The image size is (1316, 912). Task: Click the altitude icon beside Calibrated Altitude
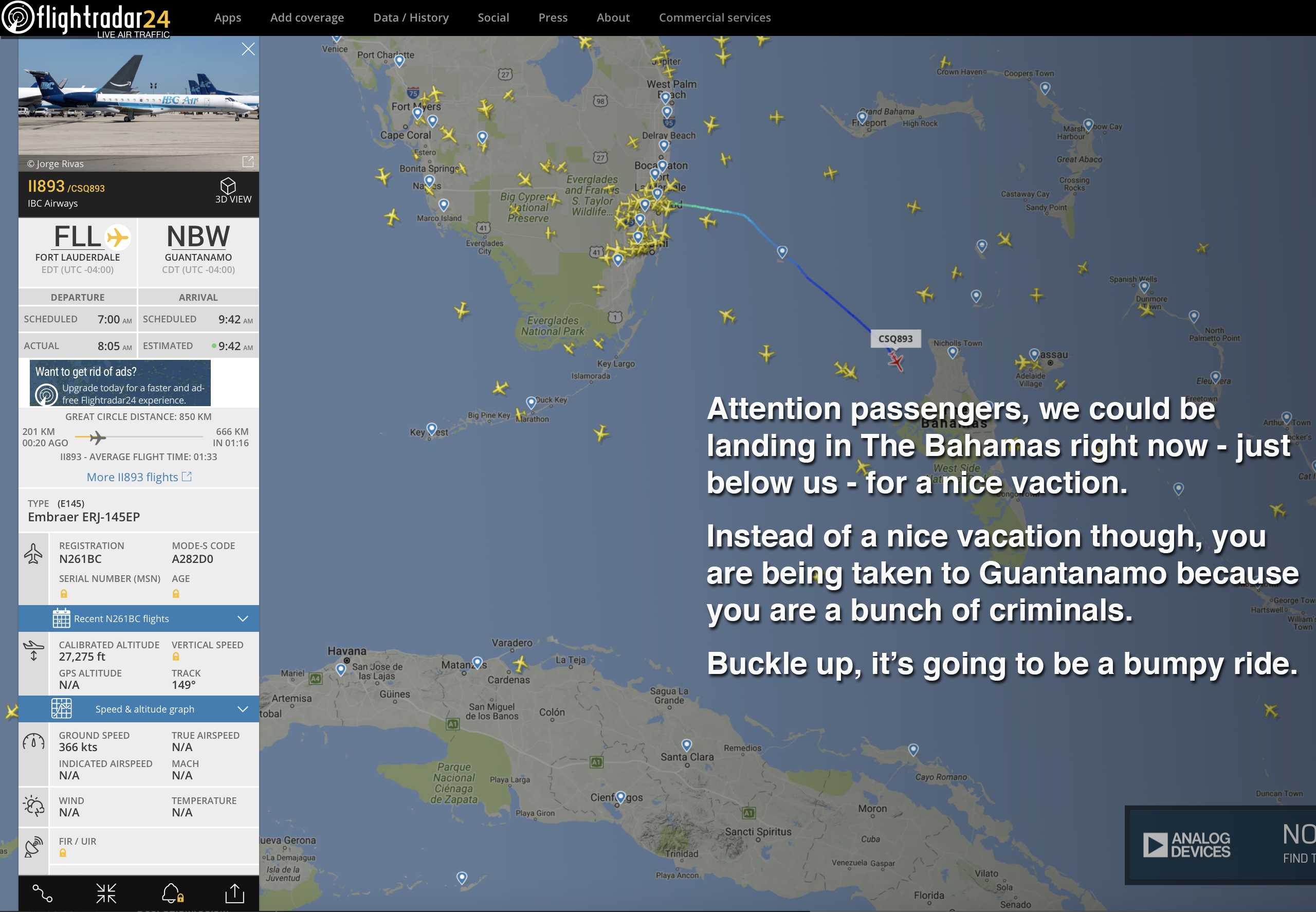coord(33,650)
